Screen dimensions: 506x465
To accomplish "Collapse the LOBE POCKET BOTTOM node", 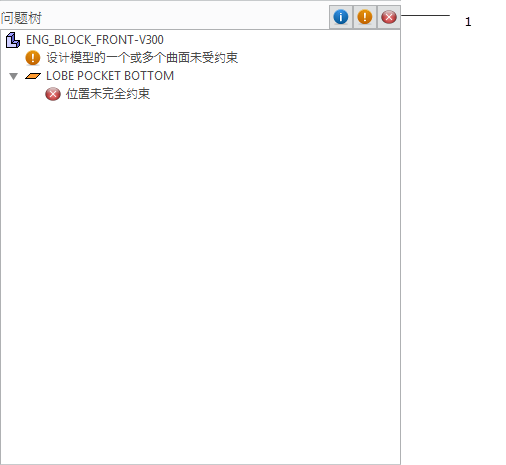I will coord(13,76).
